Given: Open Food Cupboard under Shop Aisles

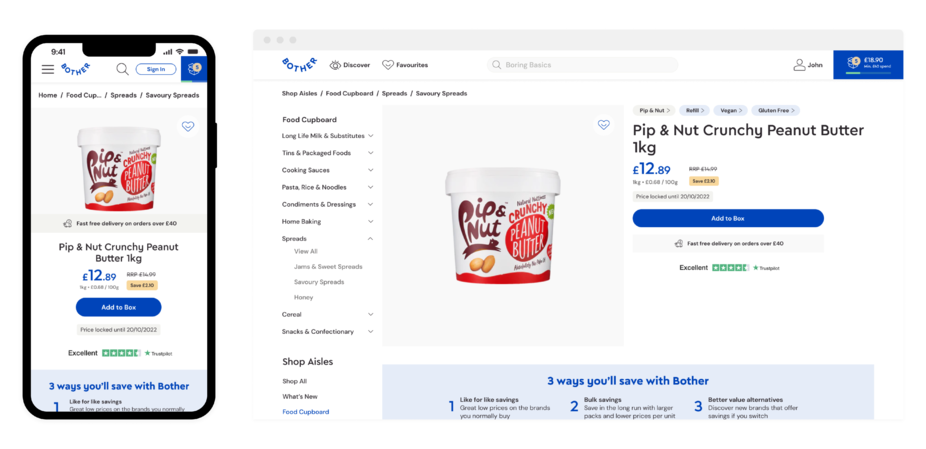Looking at the screenshot, I should point(305,412).
